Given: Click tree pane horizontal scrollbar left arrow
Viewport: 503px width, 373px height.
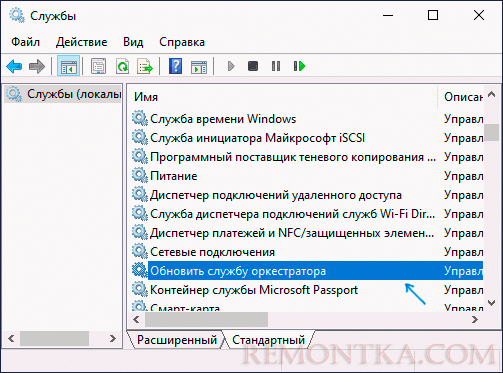Looking at the screenshot, I should [11, 339].
